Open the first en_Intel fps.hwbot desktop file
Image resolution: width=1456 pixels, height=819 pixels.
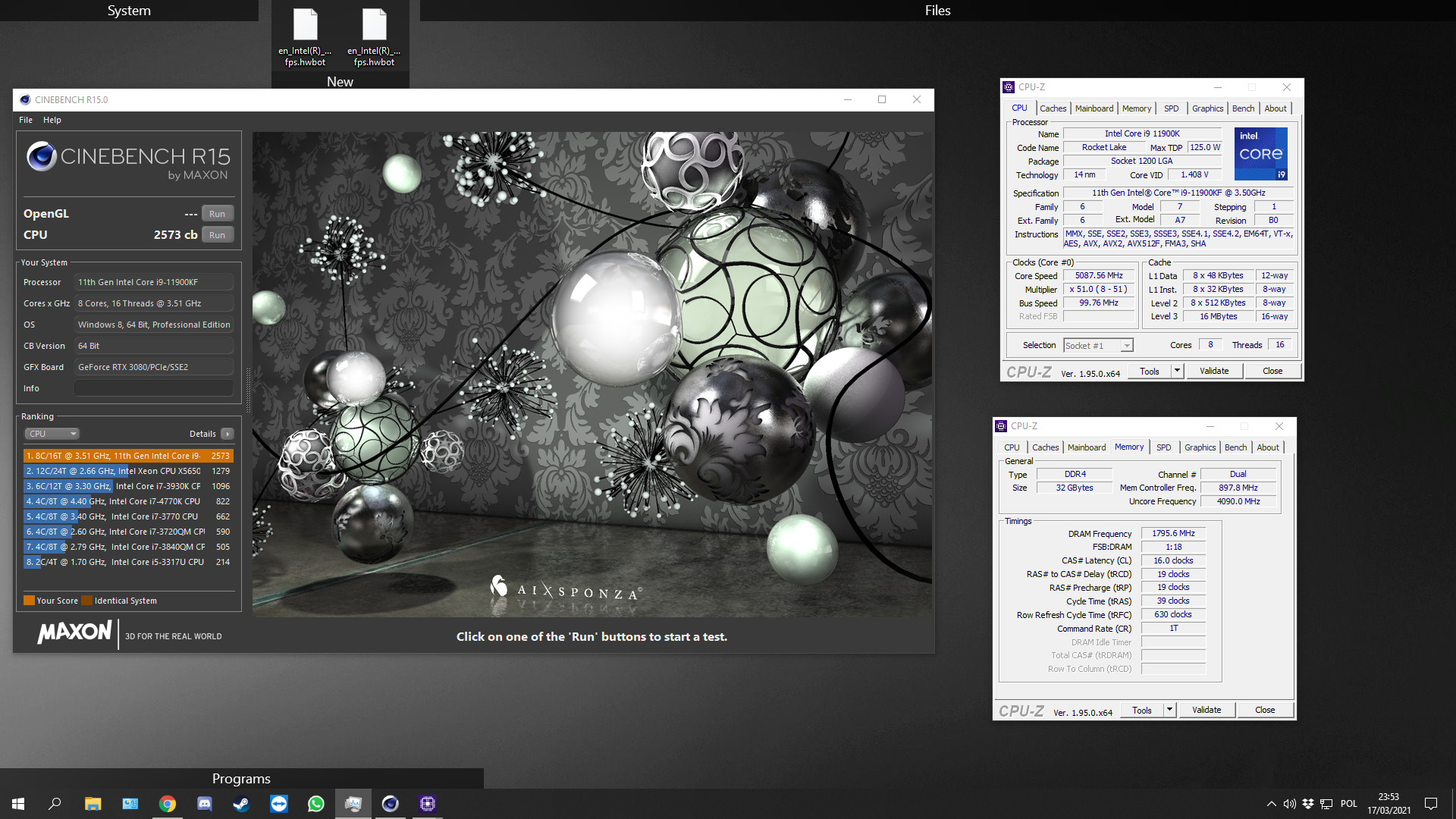(x=305, y=38)
